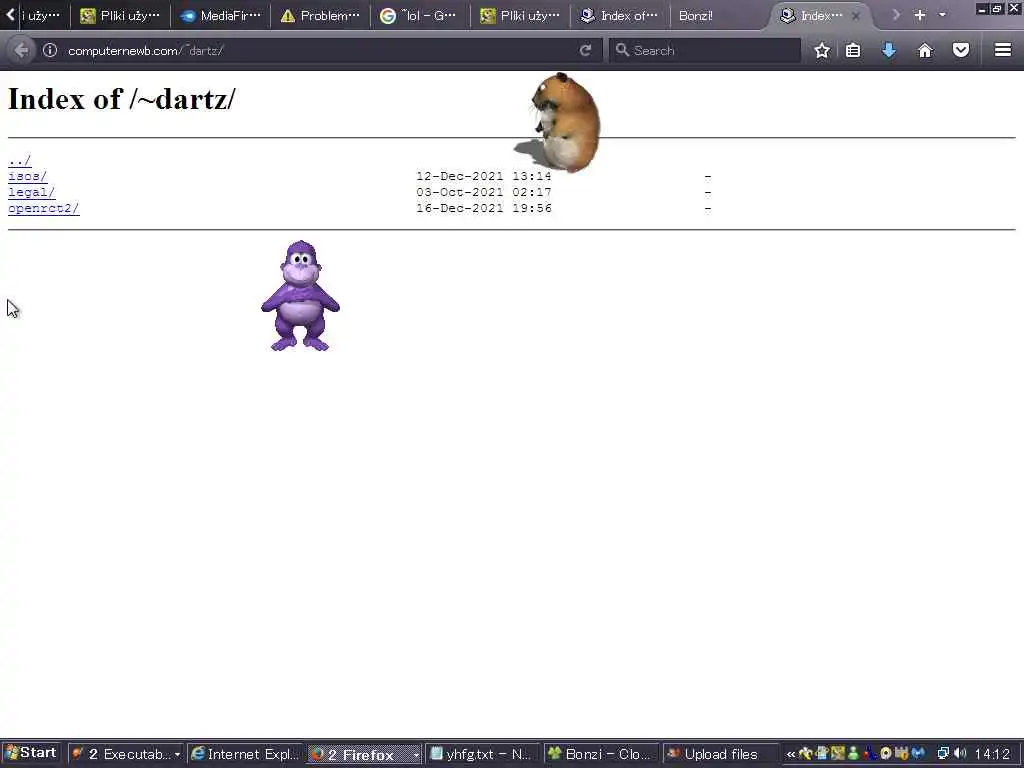Screen dimensions: 1024x768
Task: Select the 16-Dec-2021 19:56 date text
Action: (484, 208)
